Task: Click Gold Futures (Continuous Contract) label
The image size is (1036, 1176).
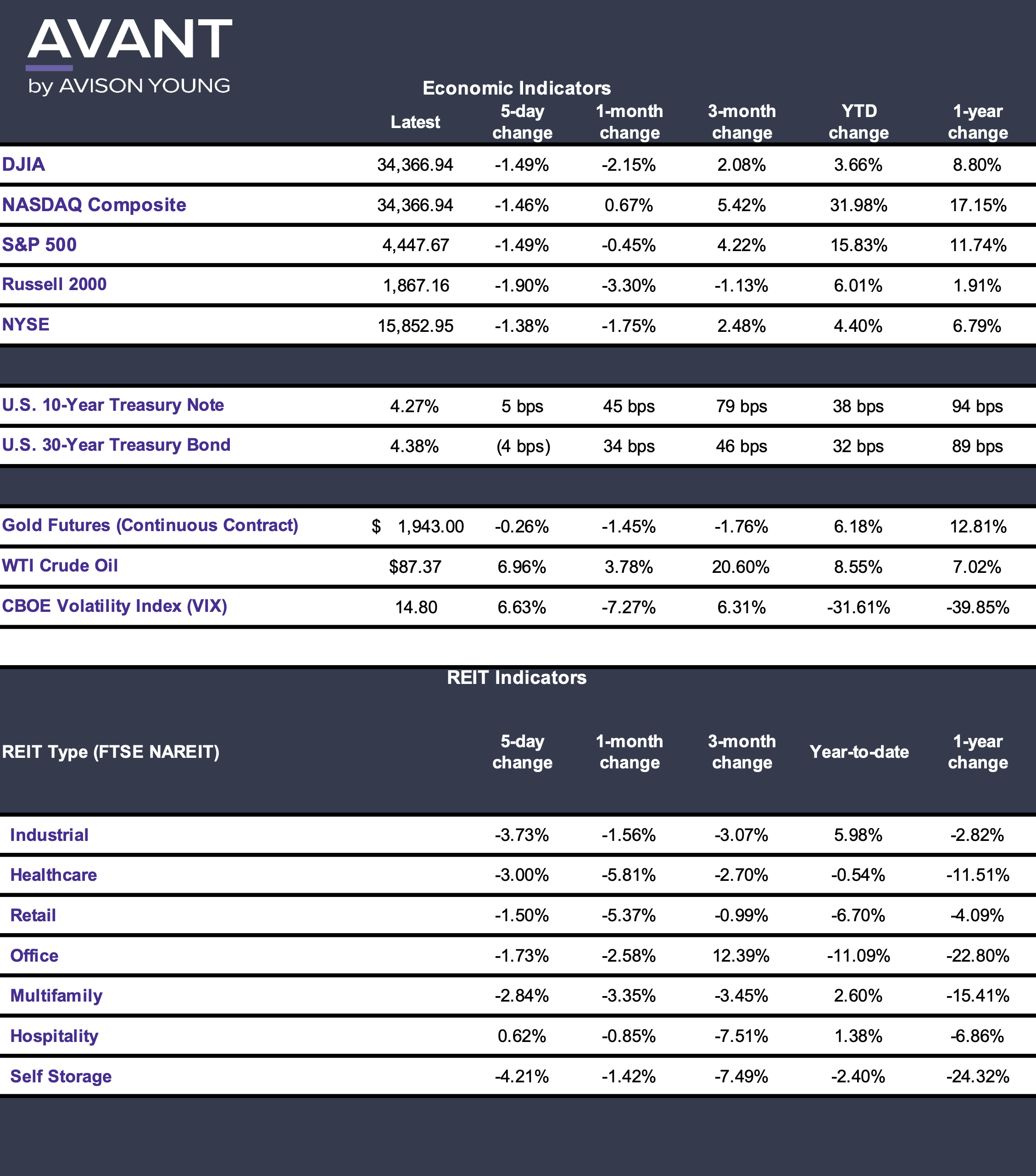Action: coord(150,525)
